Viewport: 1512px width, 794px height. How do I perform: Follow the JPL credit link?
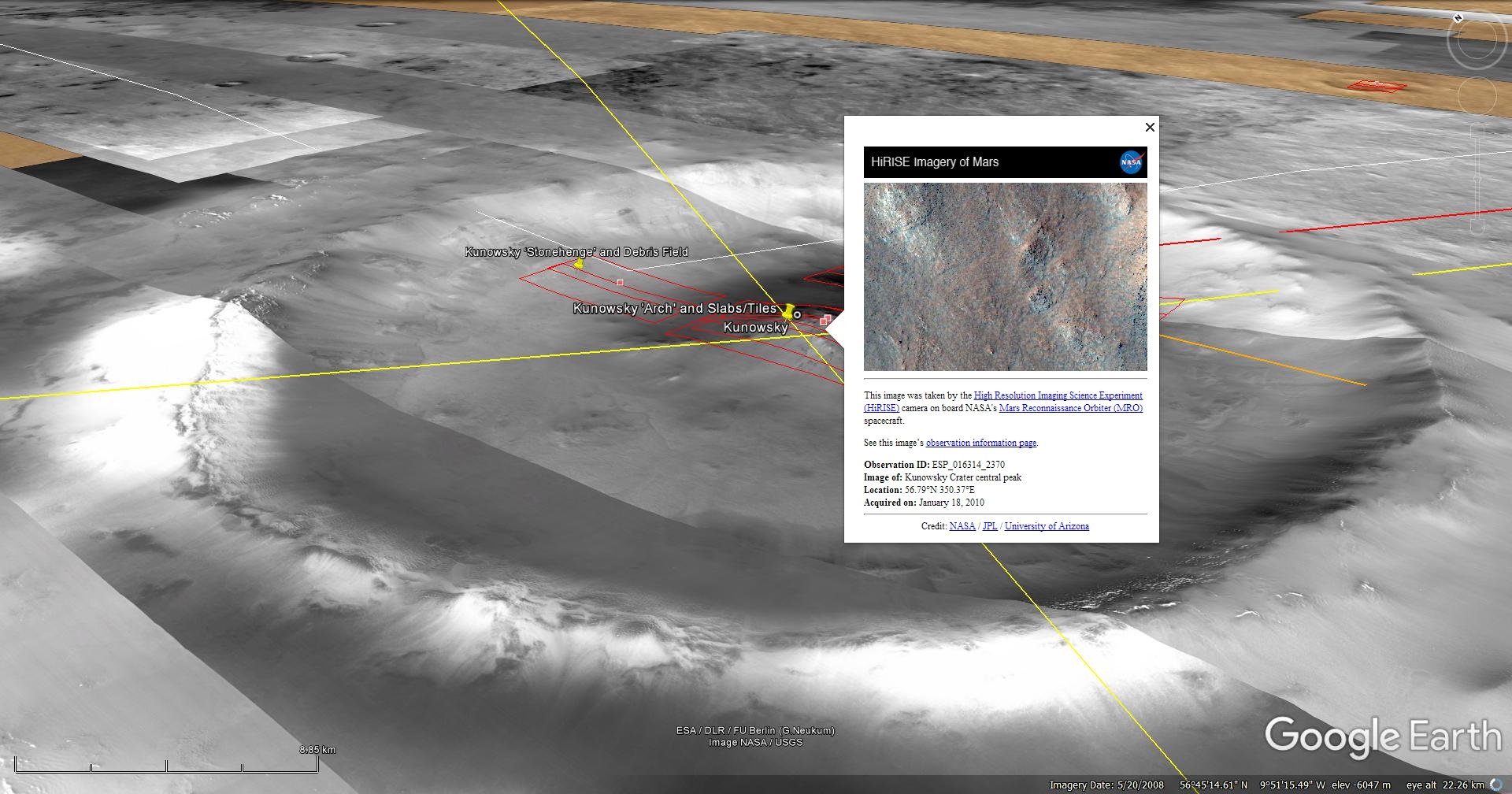click(x=990, y=526)
